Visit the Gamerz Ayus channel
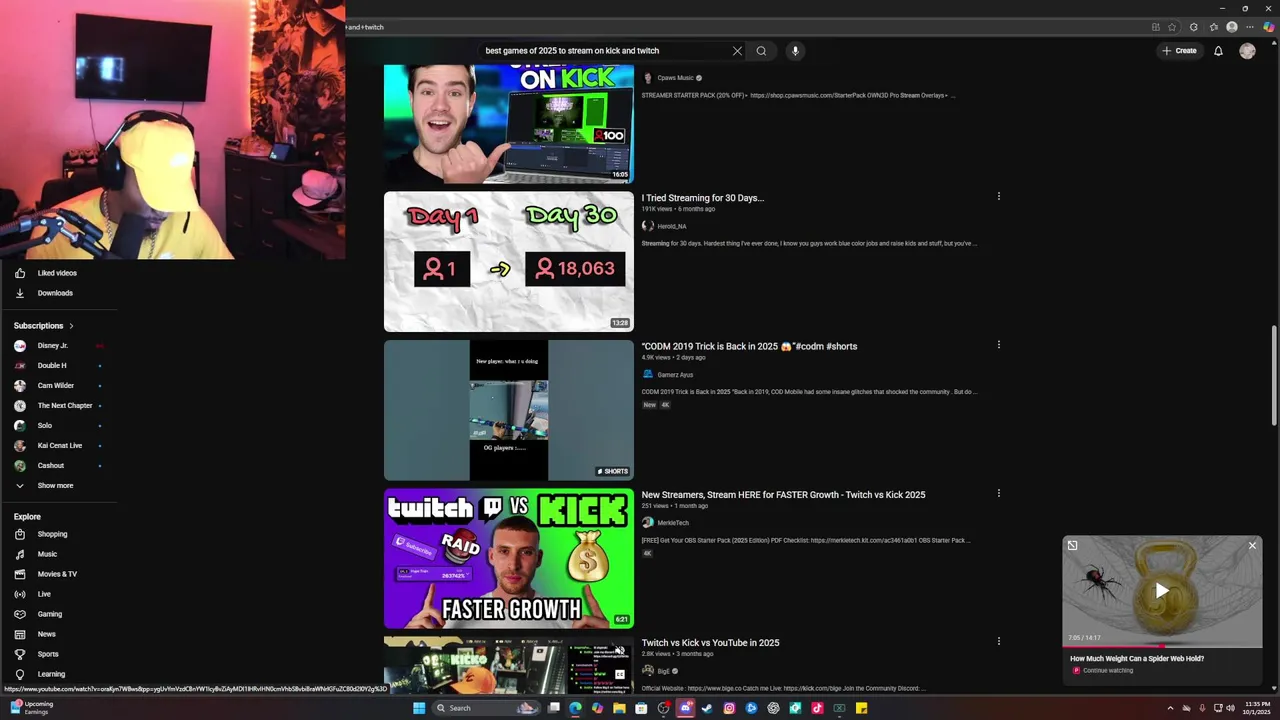The image size is (1280, 720). pos(675,375)
